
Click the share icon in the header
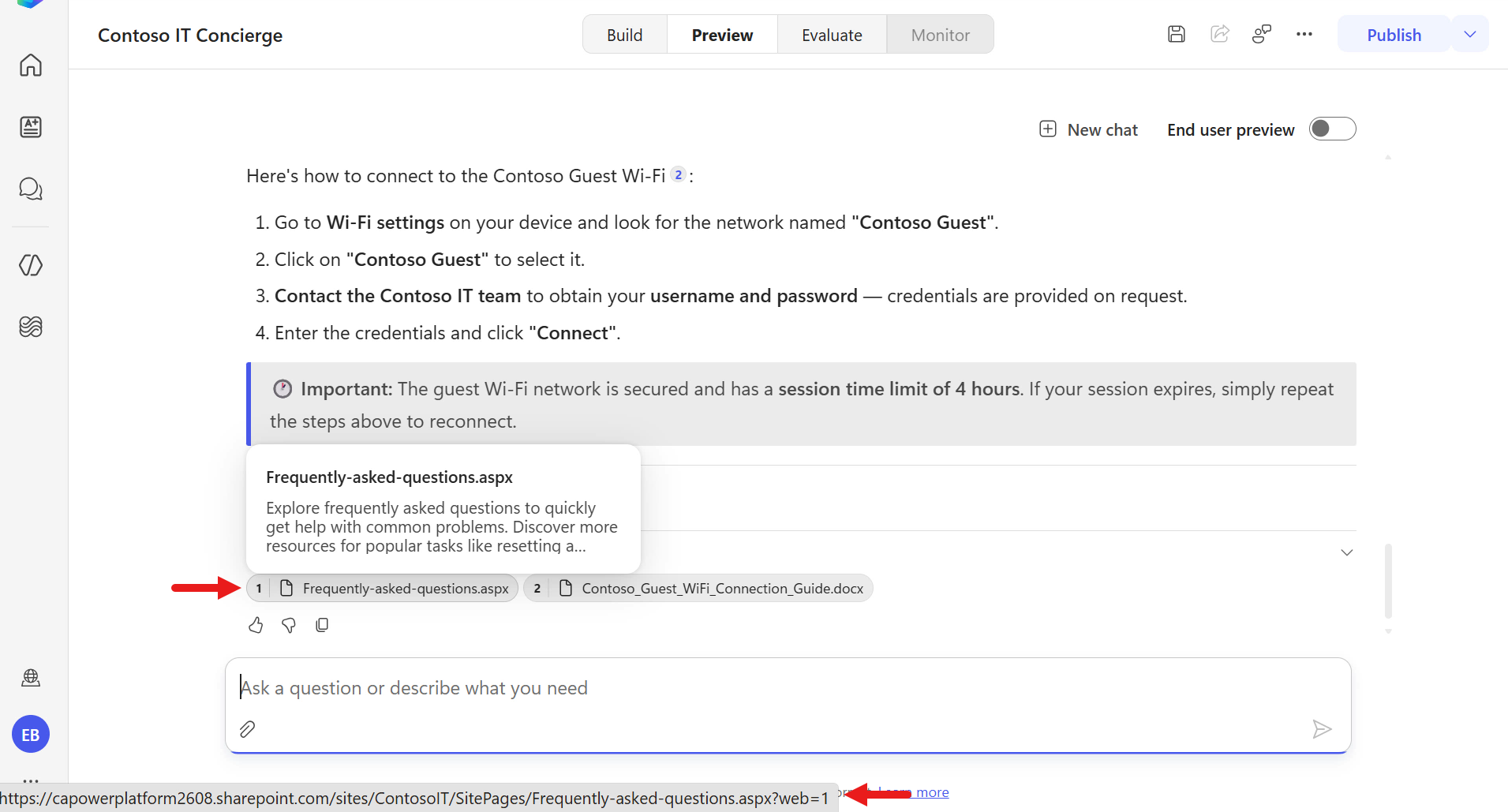coord(1220,34)
